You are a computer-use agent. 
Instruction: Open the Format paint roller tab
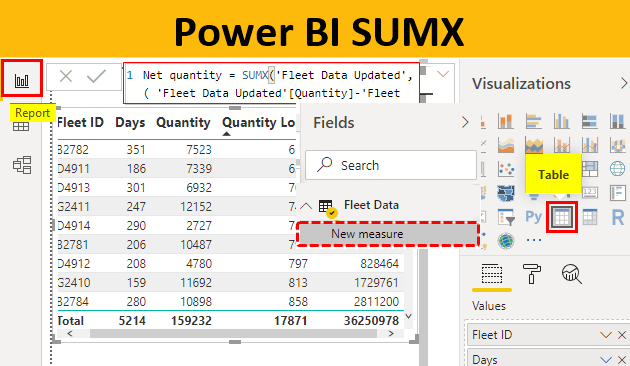click(532, 274)
